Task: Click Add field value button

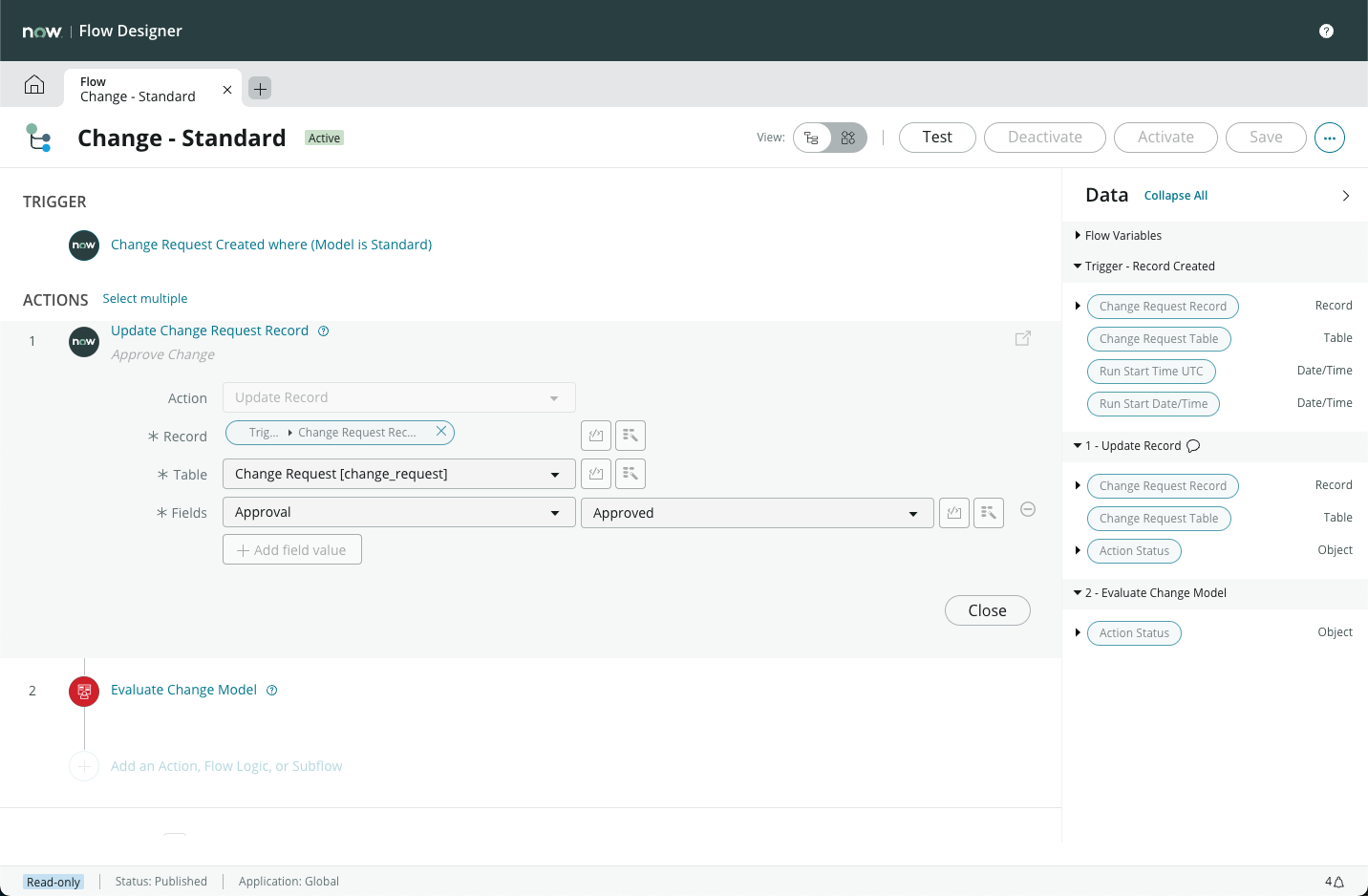Action: (292, 549)
